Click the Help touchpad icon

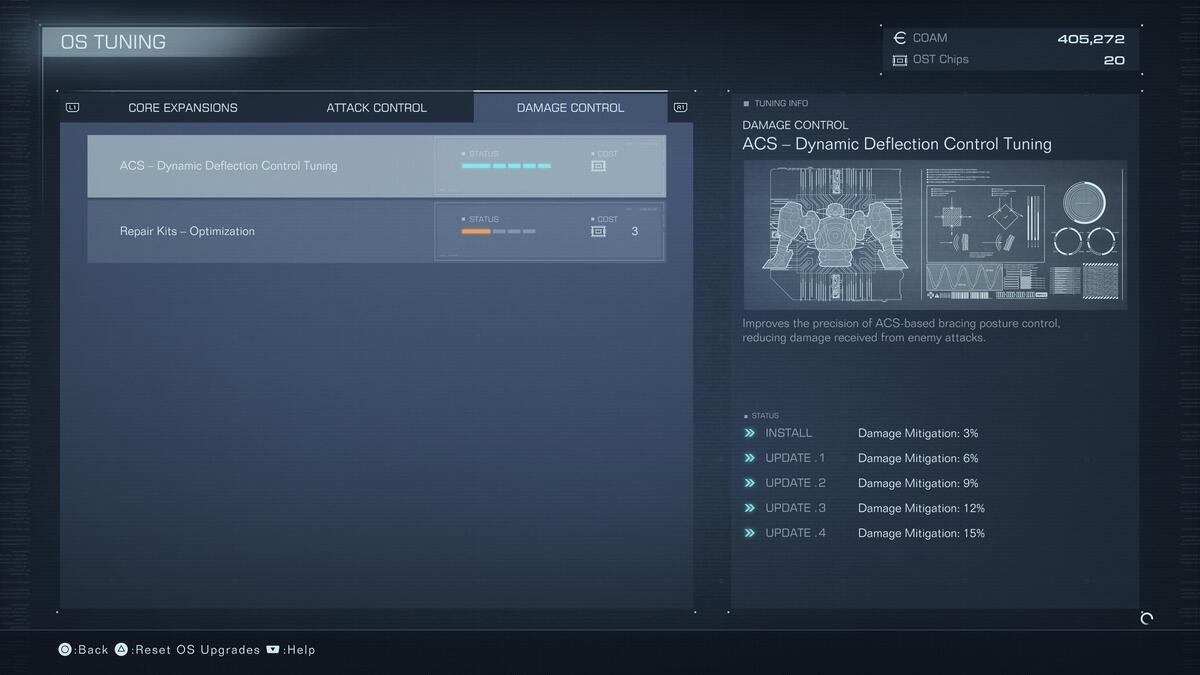(273, 650)
